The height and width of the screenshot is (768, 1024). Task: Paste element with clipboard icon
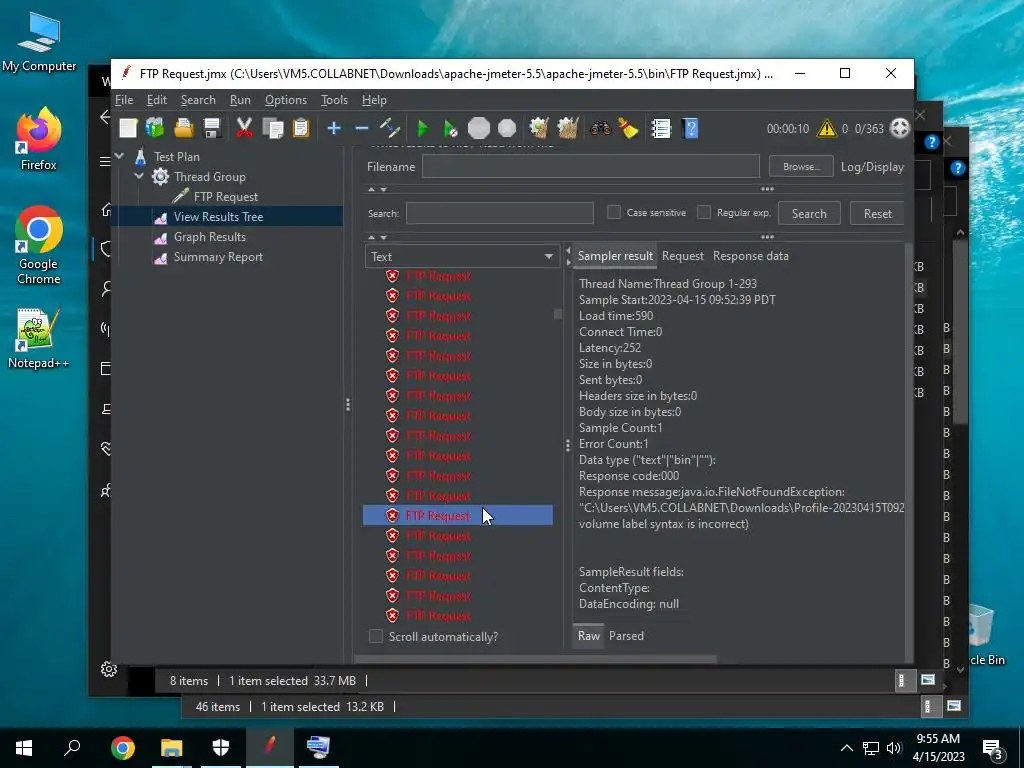point(300,128)
